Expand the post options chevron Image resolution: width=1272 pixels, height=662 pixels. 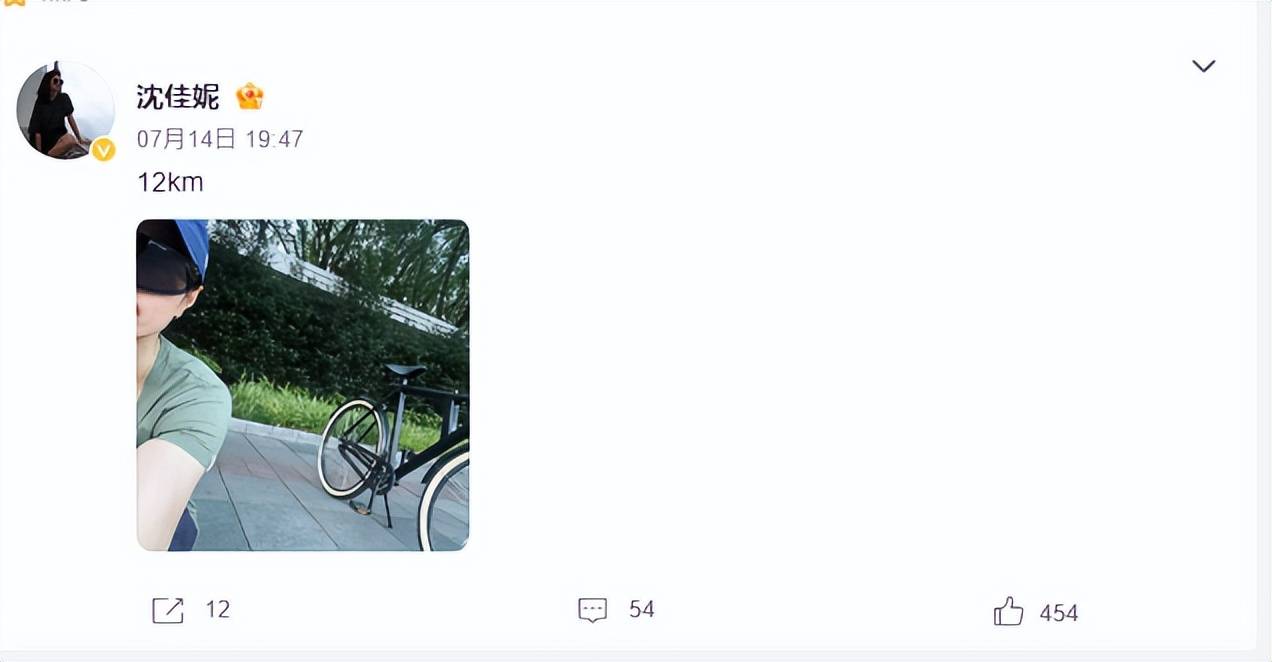tap(1203, 66)
